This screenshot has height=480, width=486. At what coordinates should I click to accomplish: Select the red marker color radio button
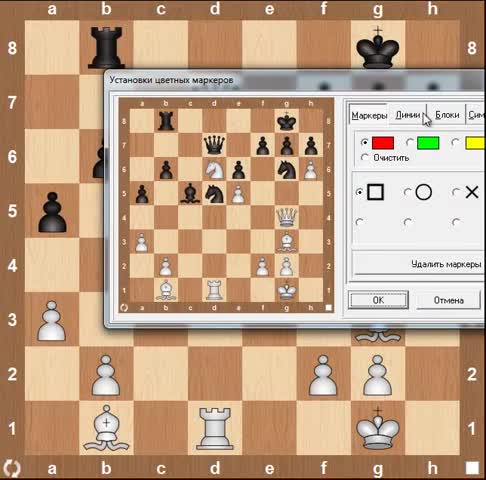coord(364,143)
